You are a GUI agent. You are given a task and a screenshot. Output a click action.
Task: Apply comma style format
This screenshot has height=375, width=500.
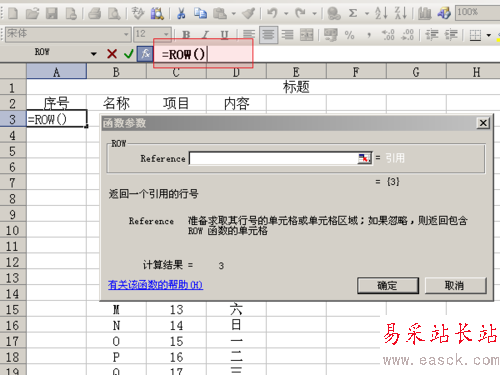(369, 34)
